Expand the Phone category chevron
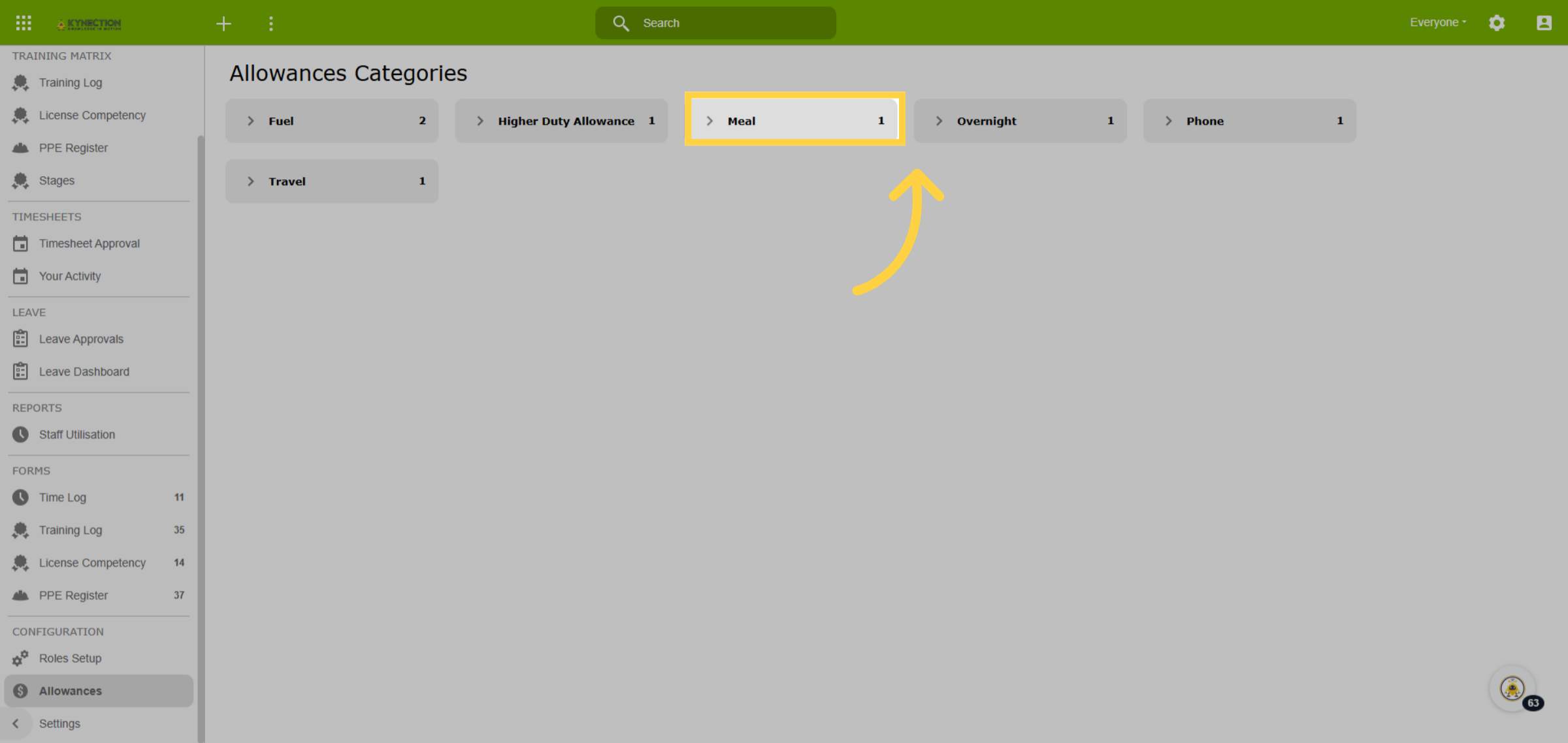This screenshot has height=743, width=1568. pyautogui.click(x=1169, y=121)
